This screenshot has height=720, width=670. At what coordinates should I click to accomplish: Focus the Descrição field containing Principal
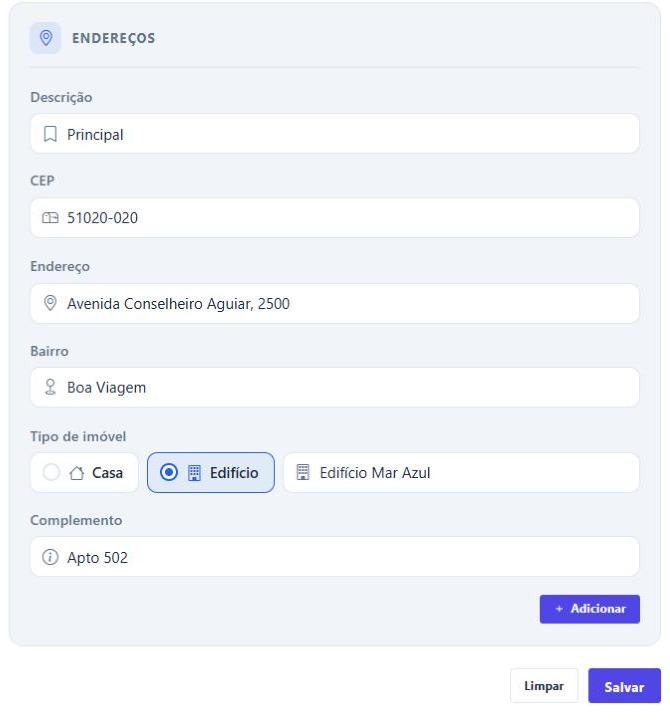pos(335,134)
